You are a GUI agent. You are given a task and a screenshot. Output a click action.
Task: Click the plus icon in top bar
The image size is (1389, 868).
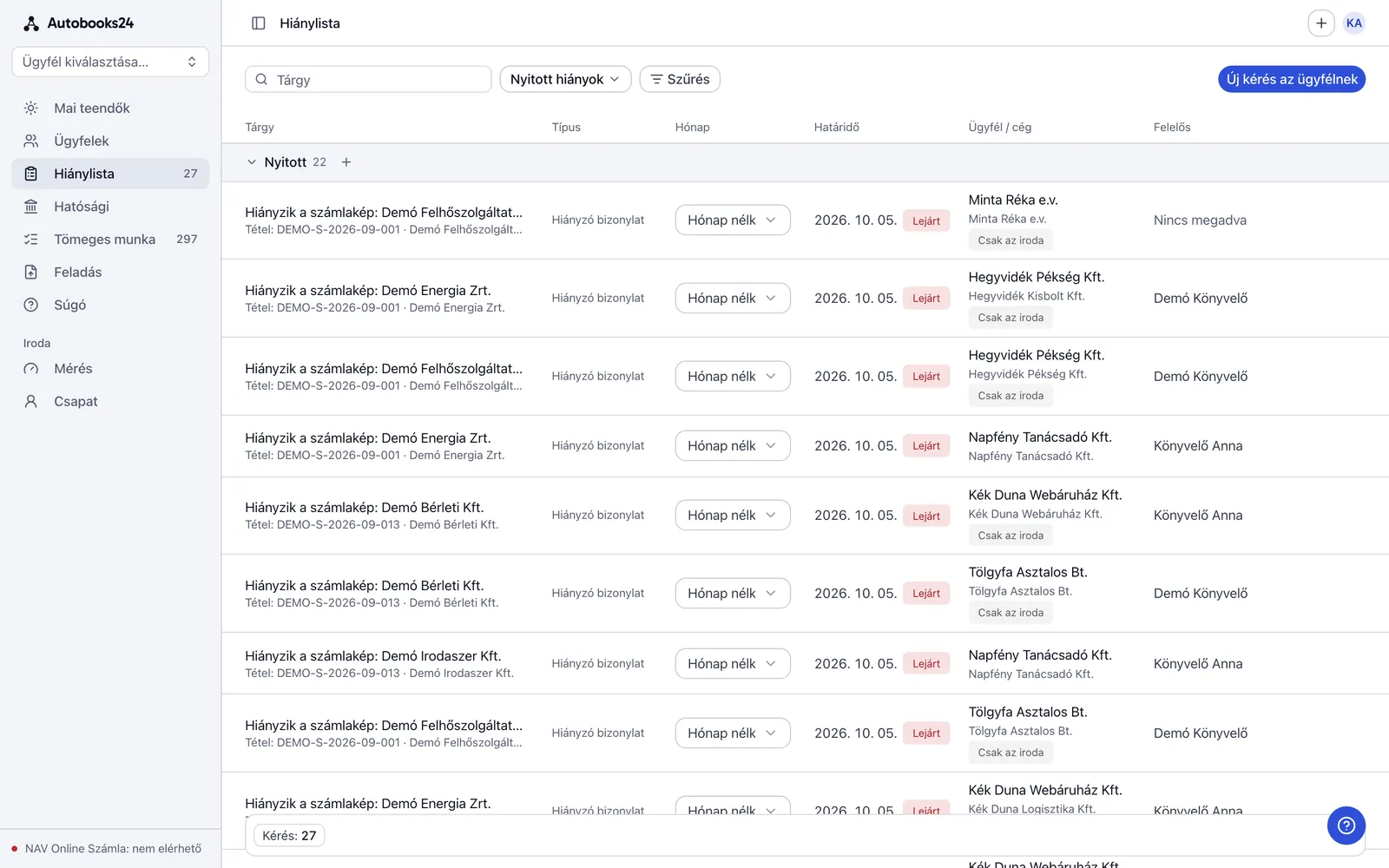(1320, 23)
